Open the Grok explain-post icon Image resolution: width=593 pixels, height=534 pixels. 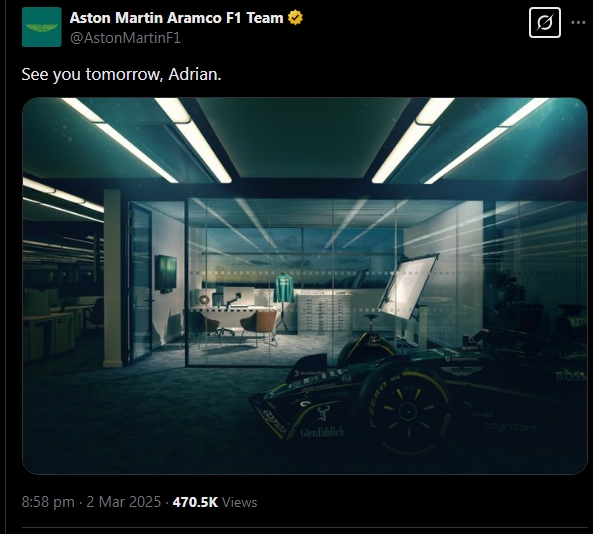pyautogui.click(x=545, y=22)
